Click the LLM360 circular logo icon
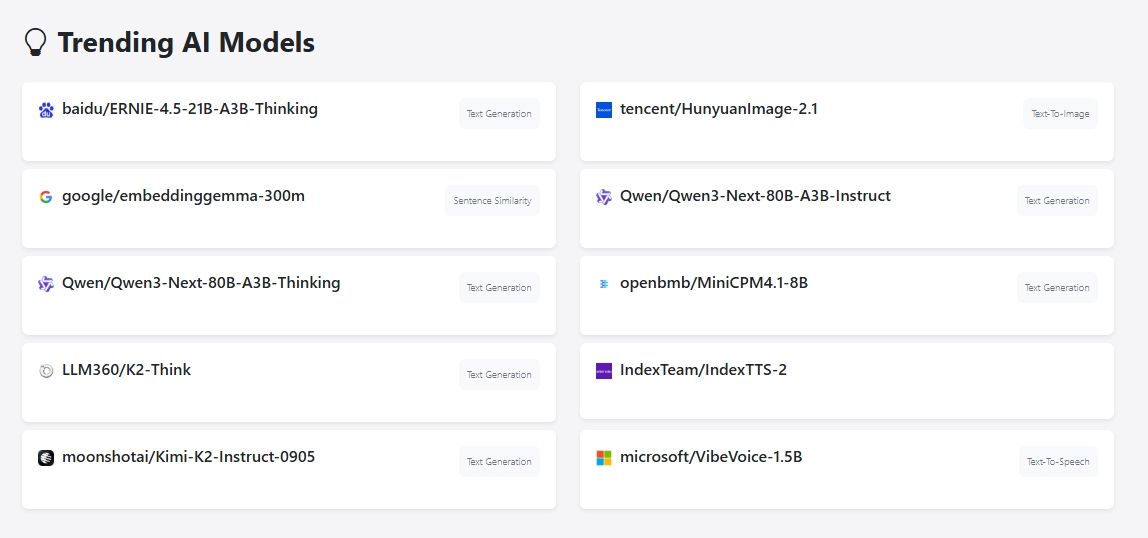This screenshot has height=538, width=1148. pos(46,371)
